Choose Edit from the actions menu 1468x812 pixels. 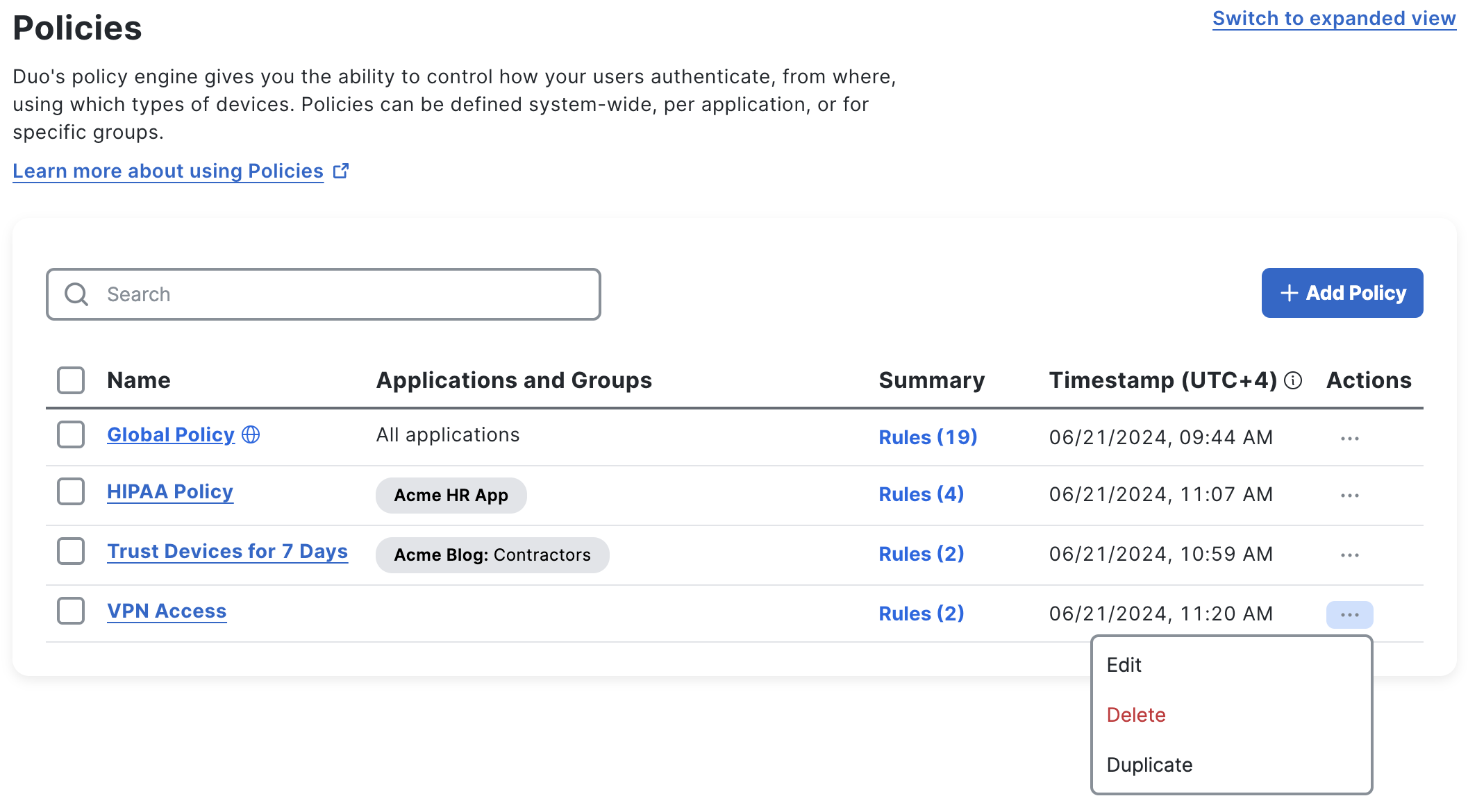1124,665
